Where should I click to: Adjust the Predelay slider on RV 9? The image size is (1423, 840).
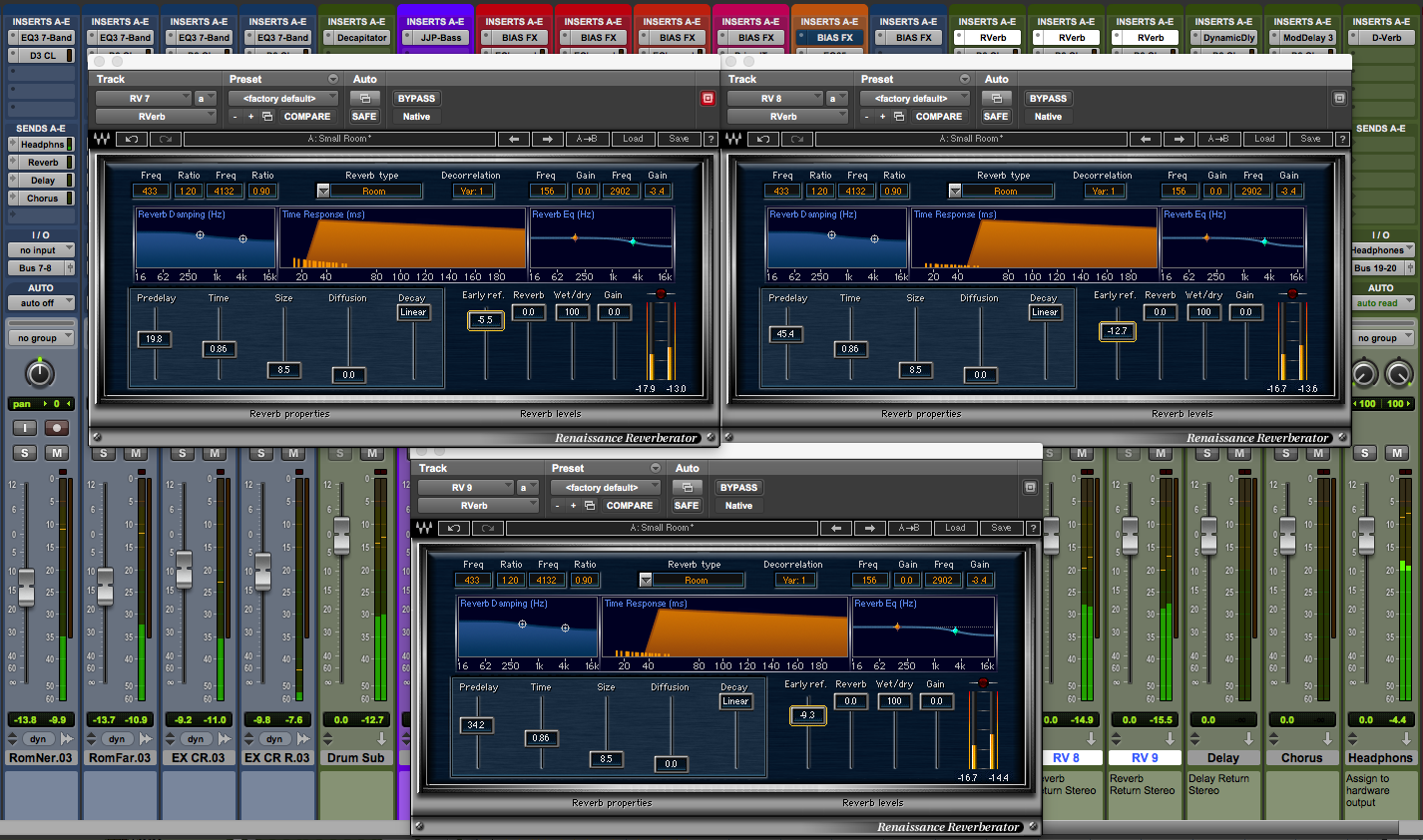click(x=476, y=725)
